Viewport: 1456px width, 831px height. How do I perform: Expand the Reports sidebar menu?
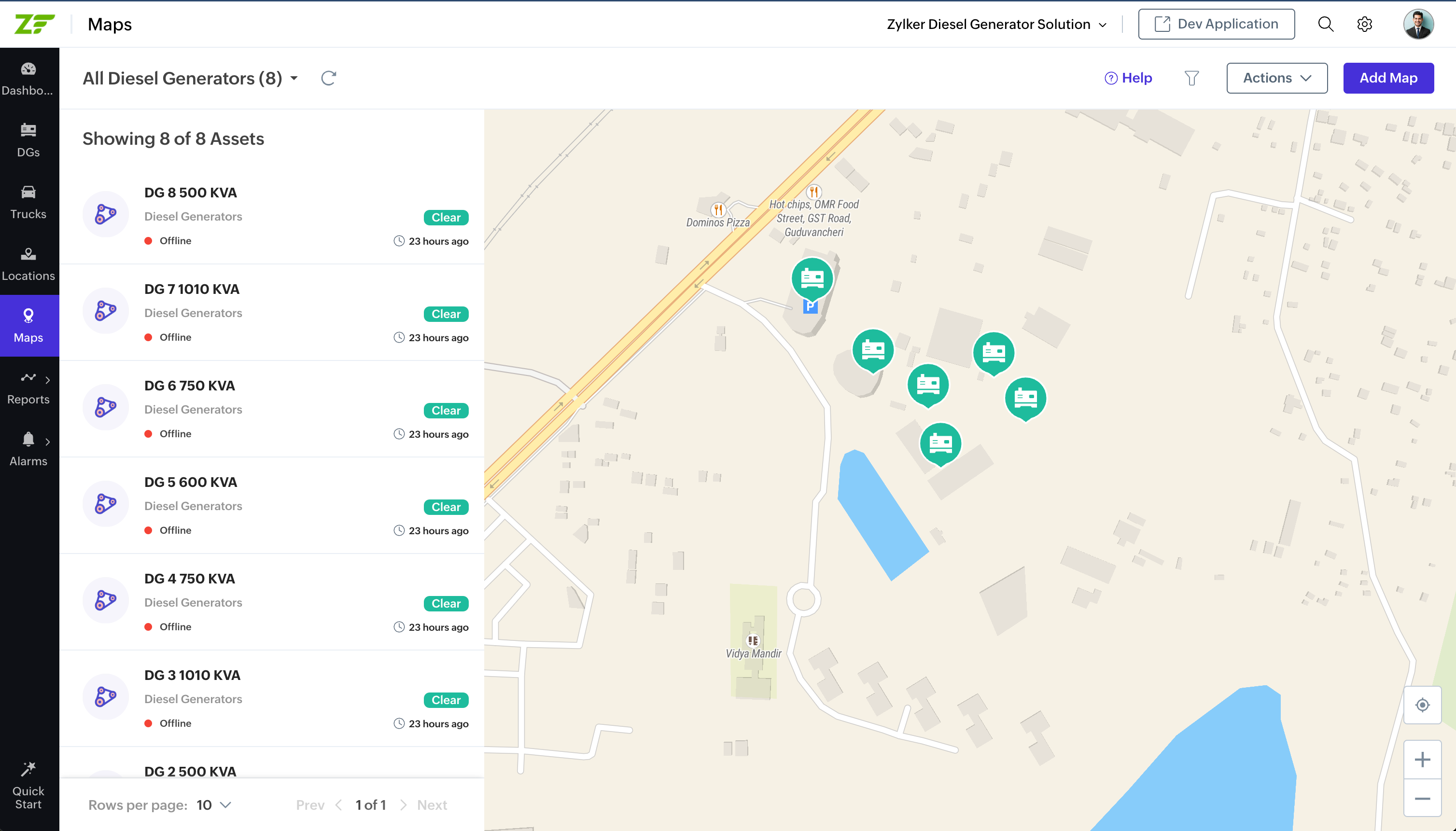(28, 387)
